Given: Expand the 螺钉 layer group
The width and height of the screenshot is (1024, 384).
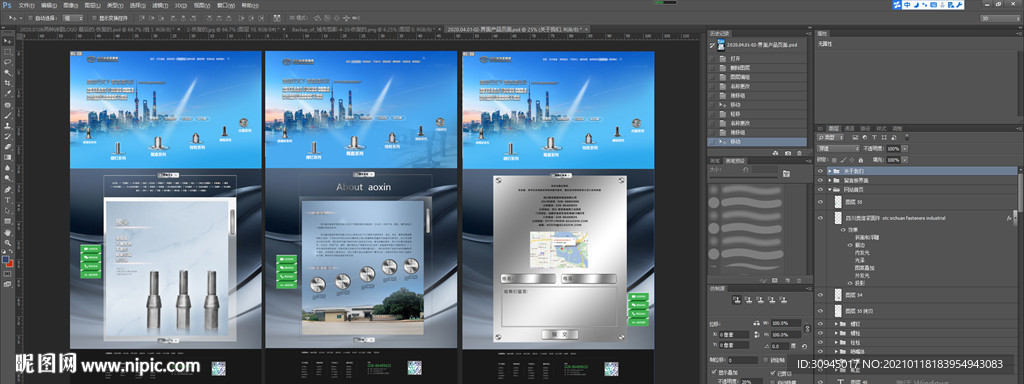Looking at the screenshot, I should (x=837, y=324).
